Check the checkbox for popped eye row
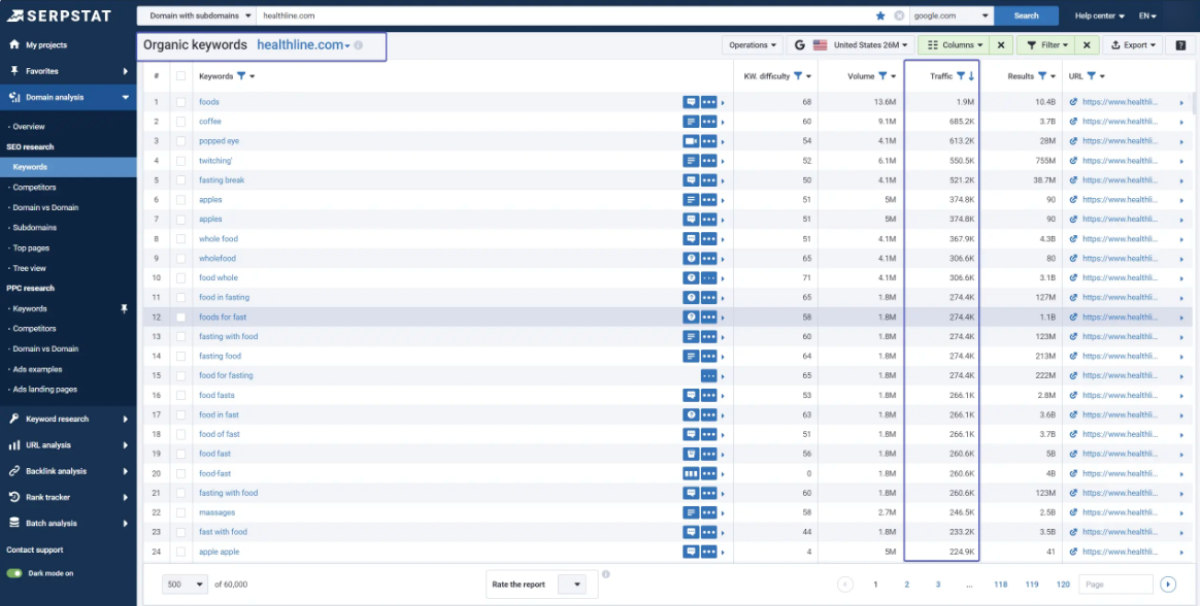Screen dimensions: 1200x606 click(180, 141)
